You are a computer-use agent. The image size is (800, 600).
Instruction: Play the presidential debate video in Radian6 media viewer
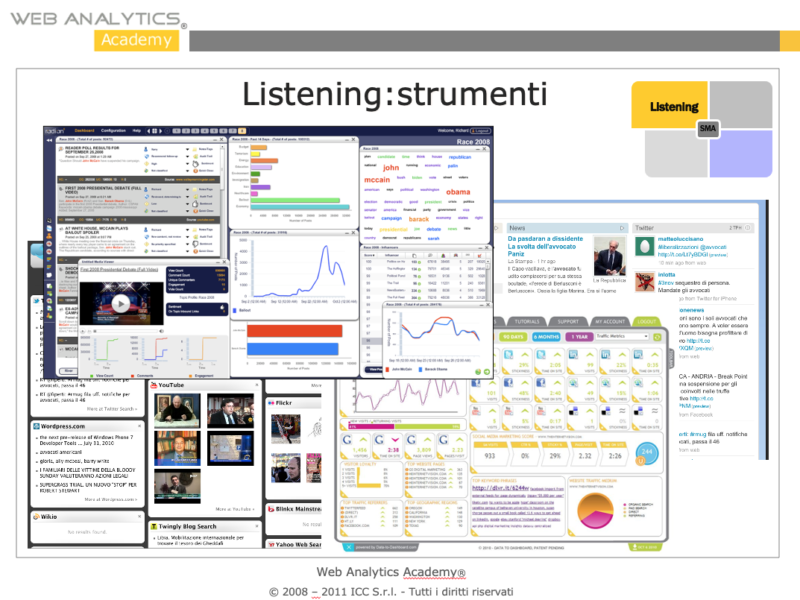(x=121, y=304)
